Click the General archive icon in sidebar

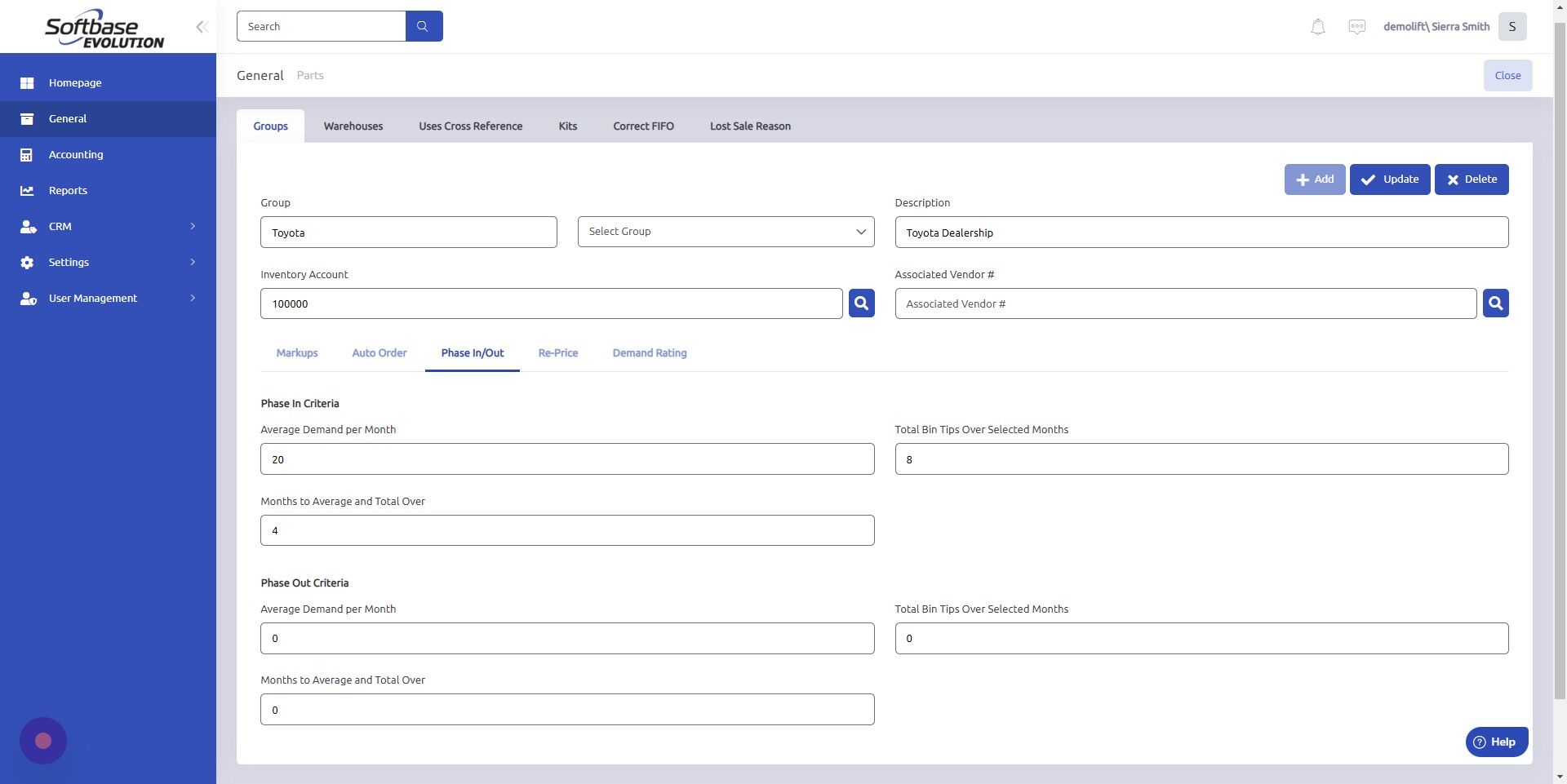click(27, 119)
